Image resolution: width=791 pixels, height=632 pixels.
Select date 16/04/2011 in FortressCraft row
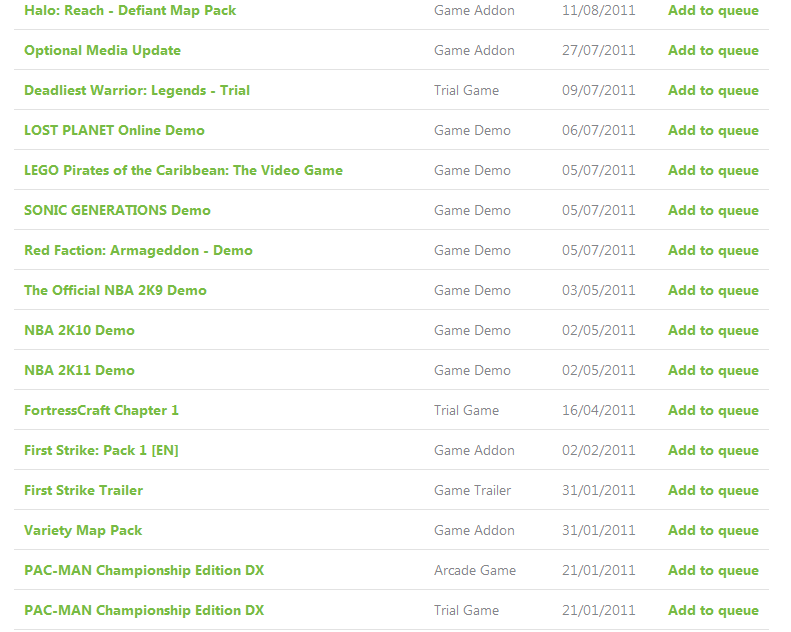599,410
